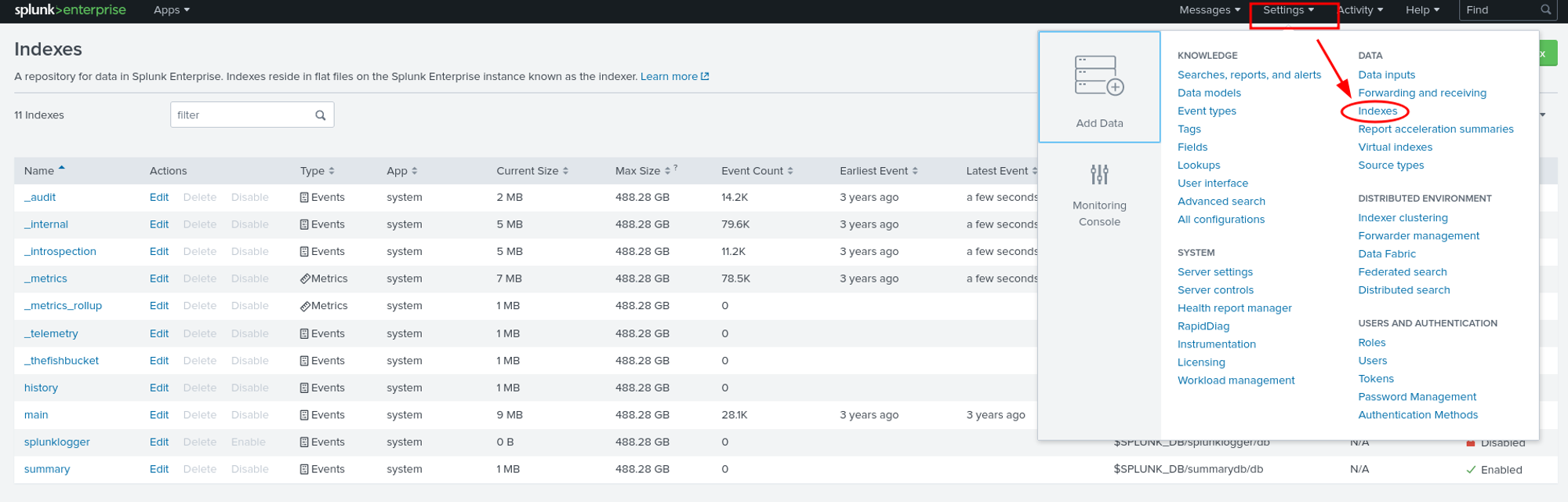This screenshot has height=502, width=1568.
Task: Click the indexes filter text field
Action: point(241,115)
